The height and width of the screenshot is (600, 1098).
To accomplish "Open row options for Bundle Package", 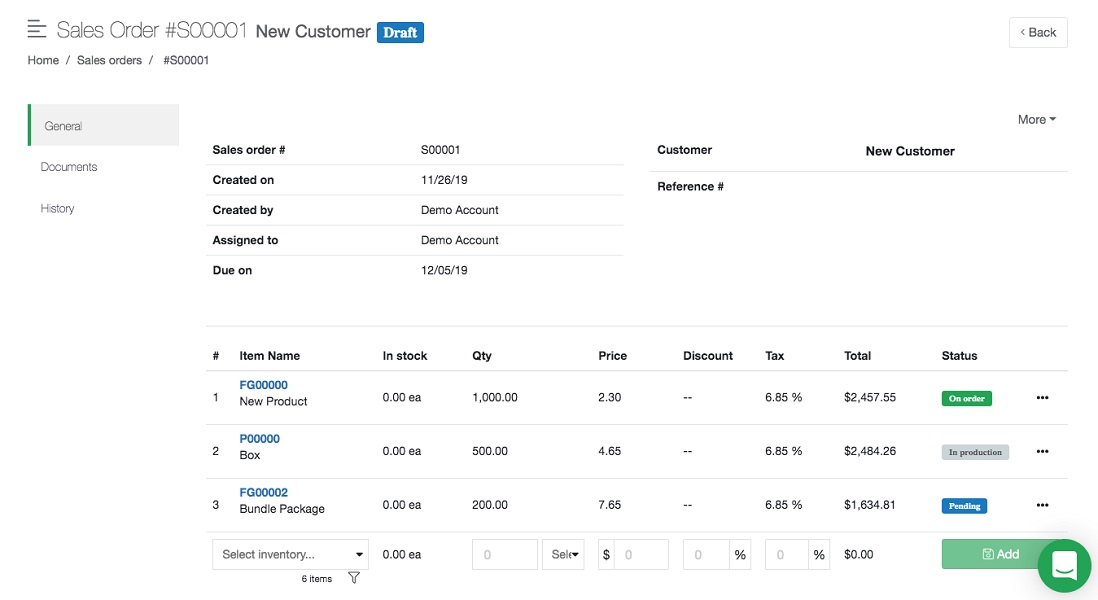I will [x=1042, y=506].
